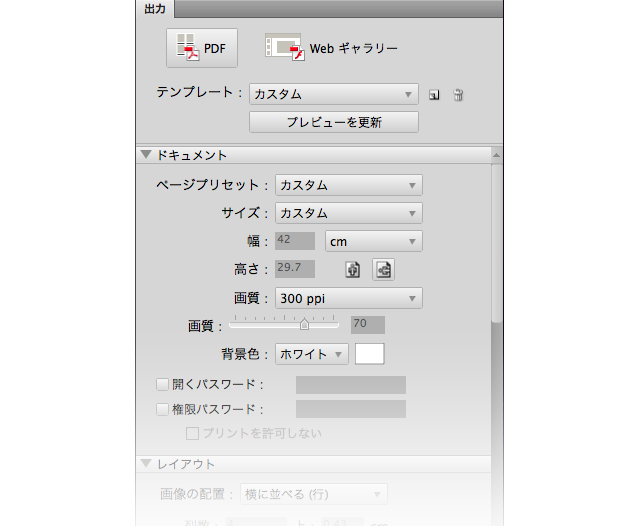Open the 画像の配置 dropdown
The width and height of the screenshot is (640, 526).
pos(313,495)
